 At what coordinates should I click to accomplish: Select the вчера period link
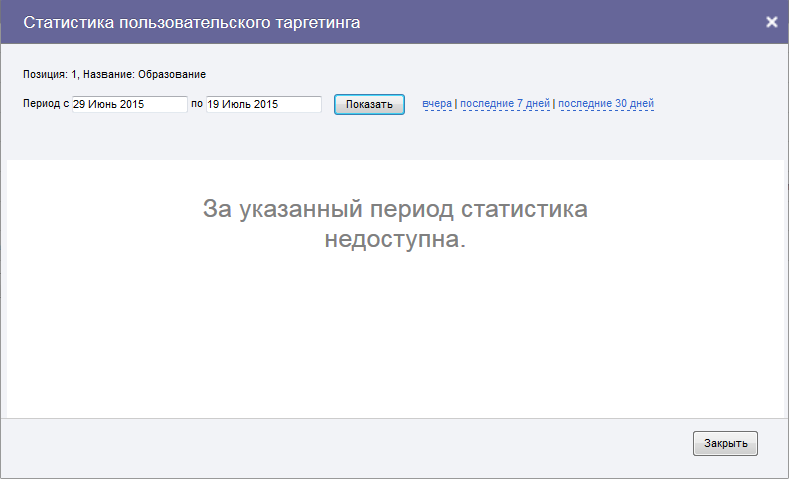[437, 104]
